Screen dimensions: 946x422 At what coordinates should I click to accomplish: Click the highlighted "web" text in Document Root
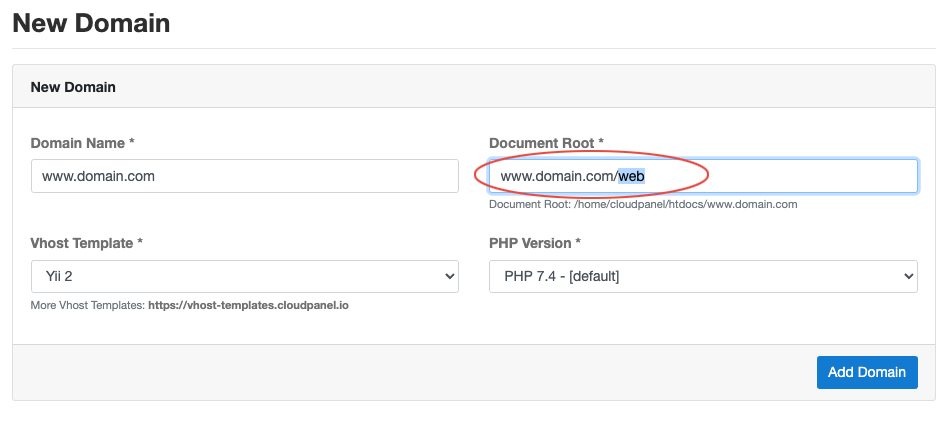(631, 177)
